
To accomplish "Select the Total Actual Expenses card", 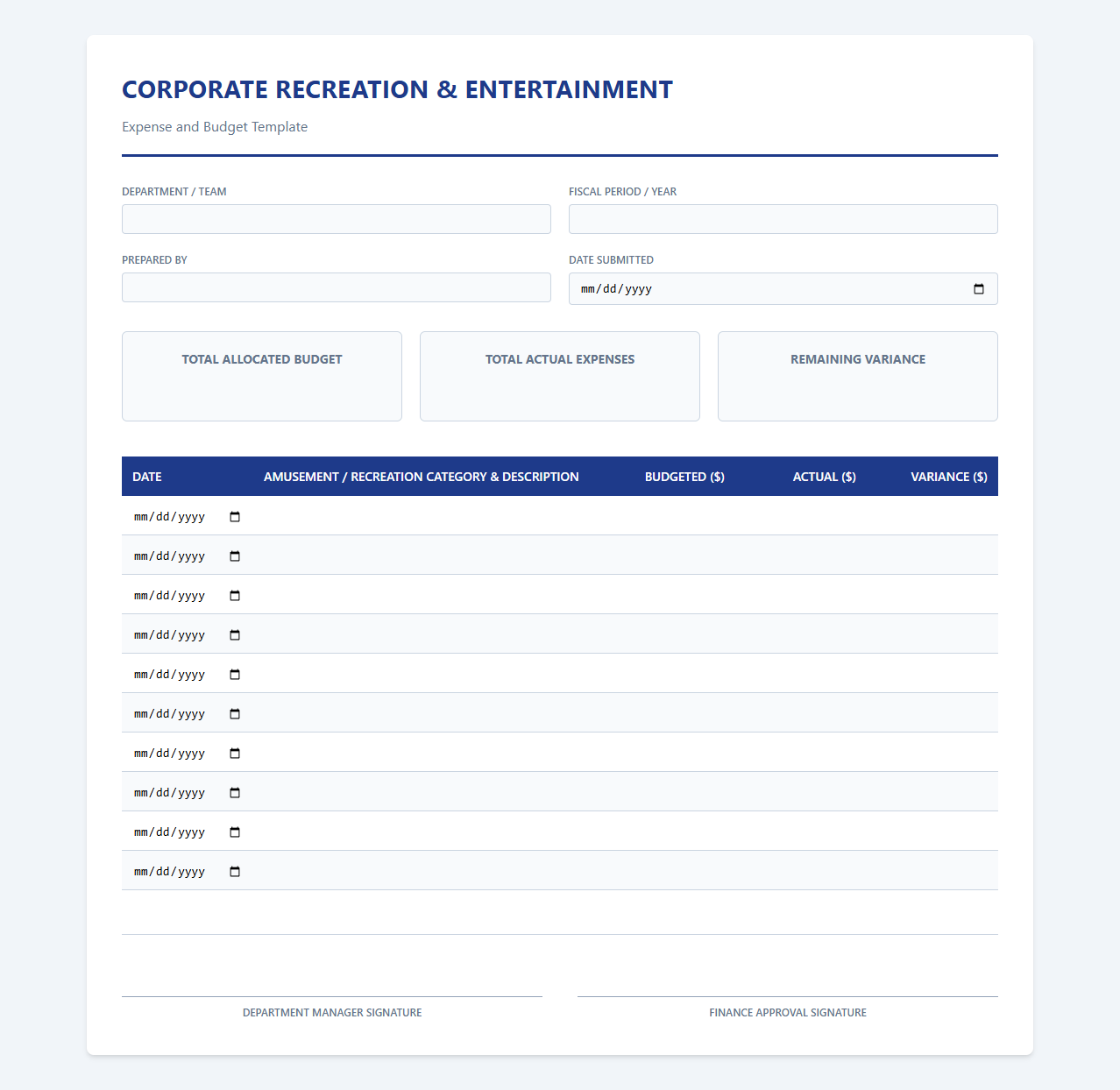I will point(560,376).
